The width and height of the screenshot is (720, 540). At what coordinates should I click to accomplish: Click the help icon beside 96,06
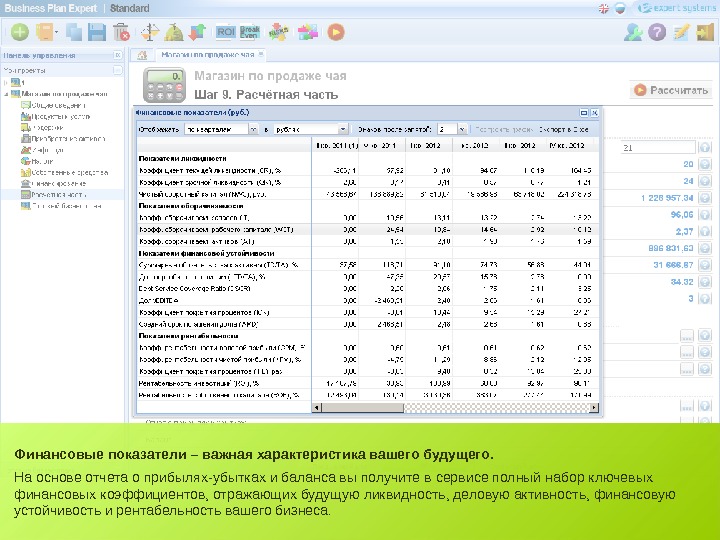704,214
